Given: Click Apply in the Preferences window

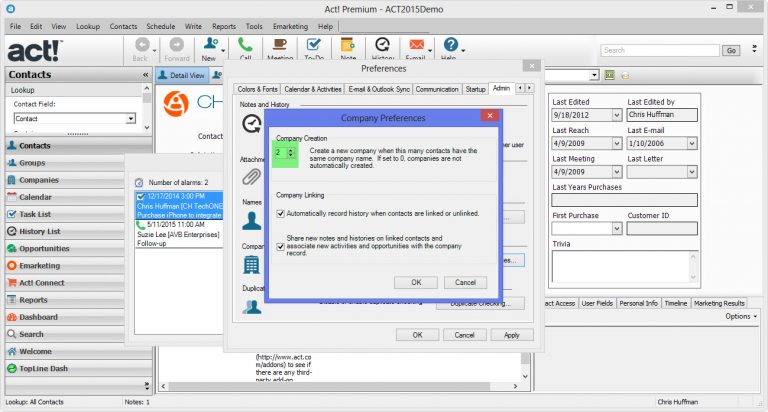Looking at the screenshot, I should click(511, 335).
